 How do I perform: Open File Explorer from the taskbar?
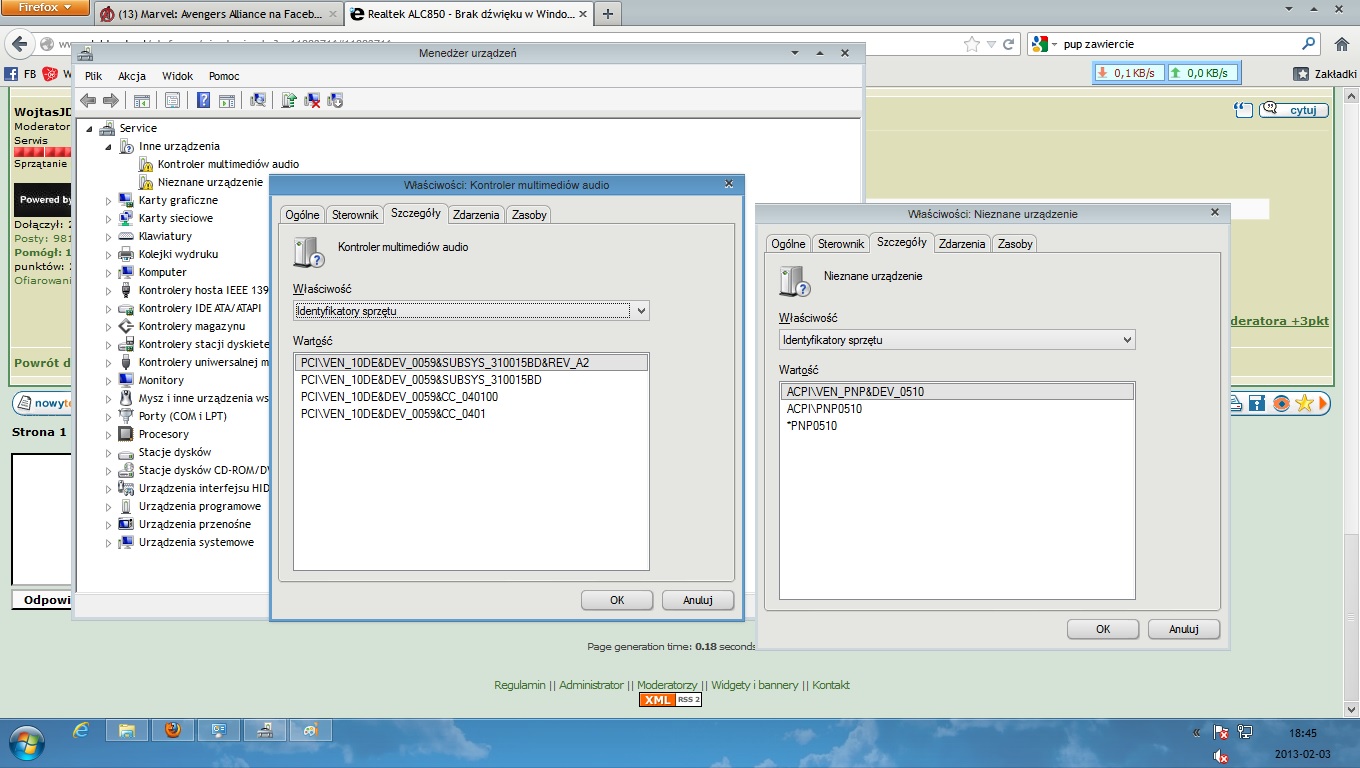point(127,731)
